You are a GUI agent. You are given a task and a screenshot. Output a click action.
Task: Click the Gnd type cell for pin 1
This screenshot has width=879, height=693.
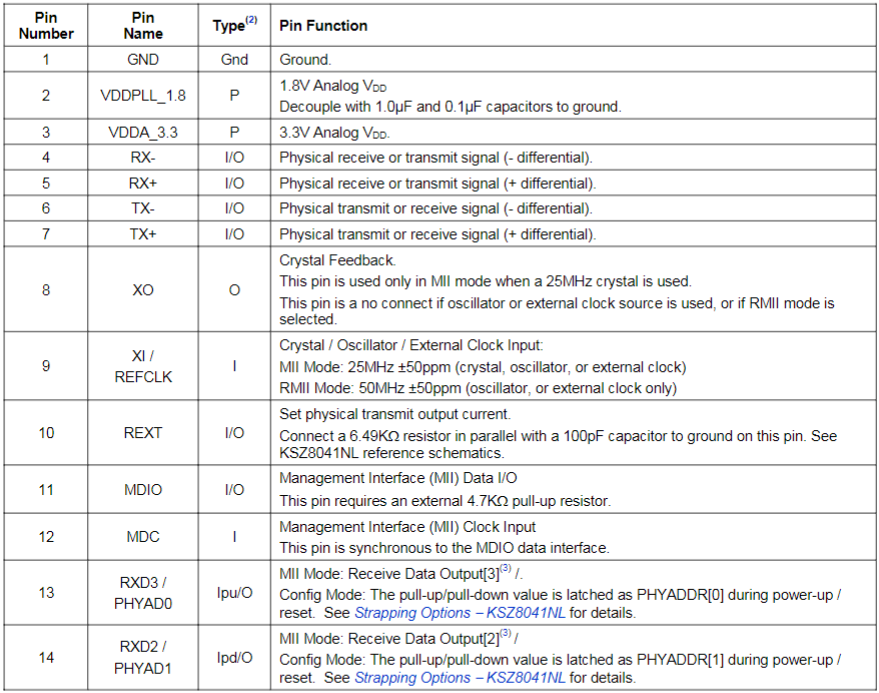(234, 60)
